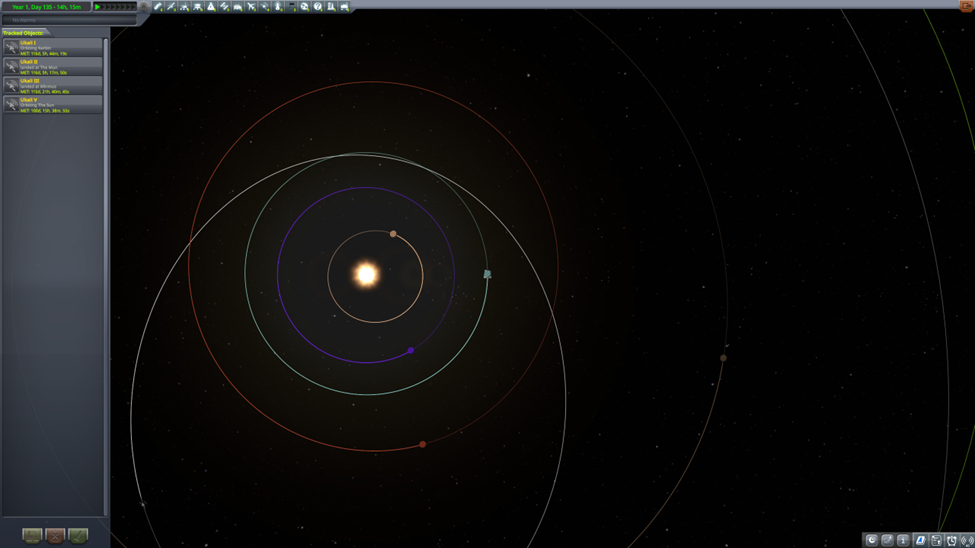This screenshot has height=548, width=975.
Task: Exit the tracking station via orange corner button
Action: [x=966, y=6]
